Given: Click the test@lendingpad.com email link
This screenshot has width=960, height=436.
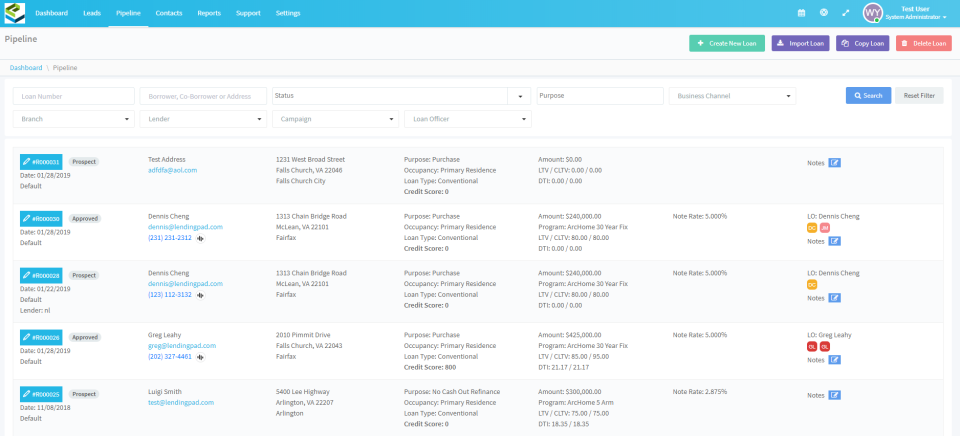Looking at the screenshot, I should (x=181, y=402).
